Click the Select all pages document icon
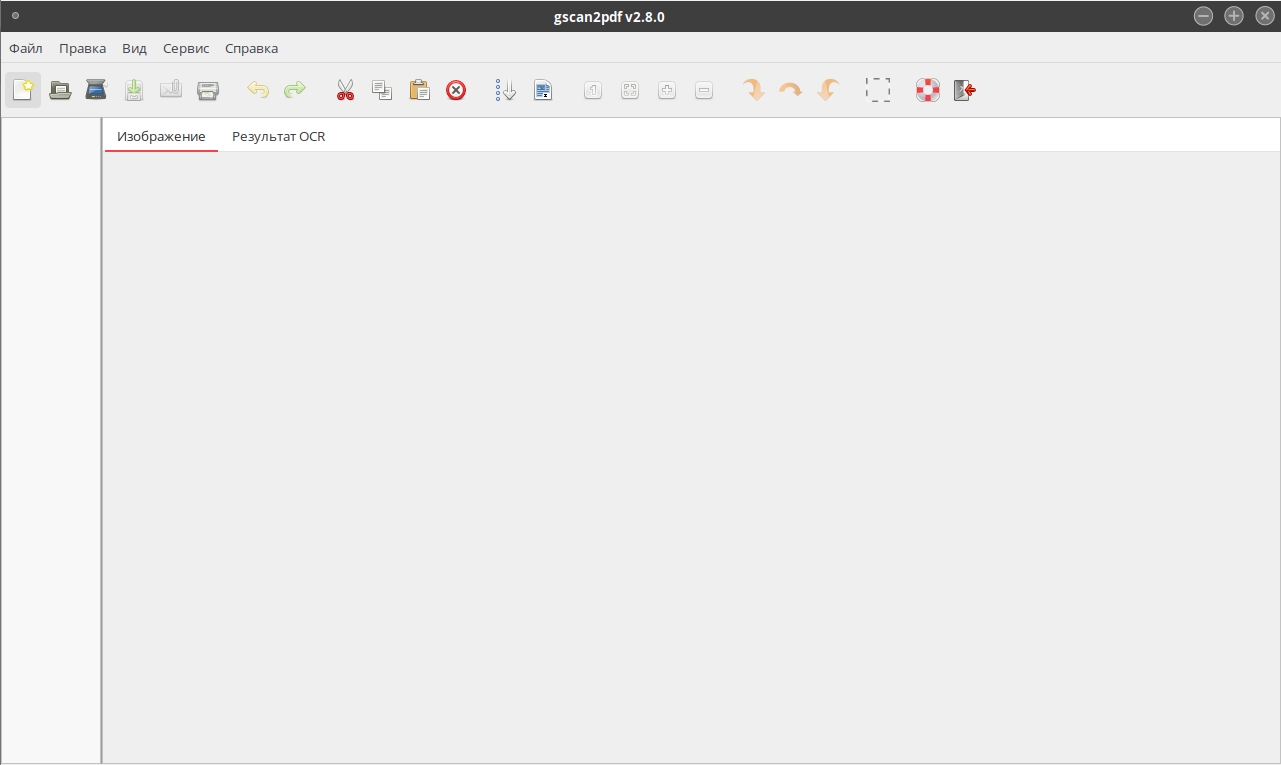Screen dimensions: 1281x765 (x=543, y=90)
